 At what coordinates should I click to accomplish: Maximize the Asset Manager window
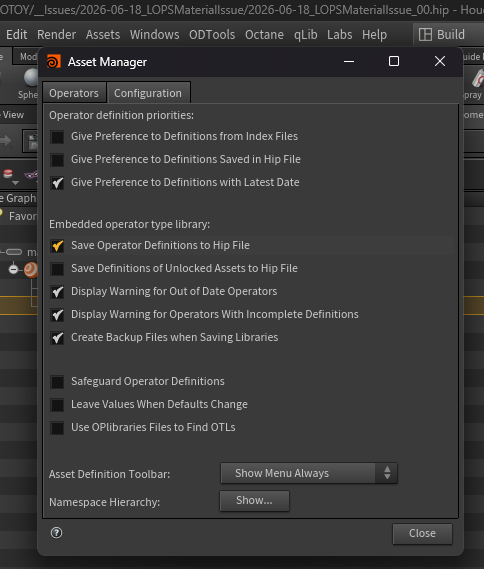pyautogui.click(x=394, y=61)
